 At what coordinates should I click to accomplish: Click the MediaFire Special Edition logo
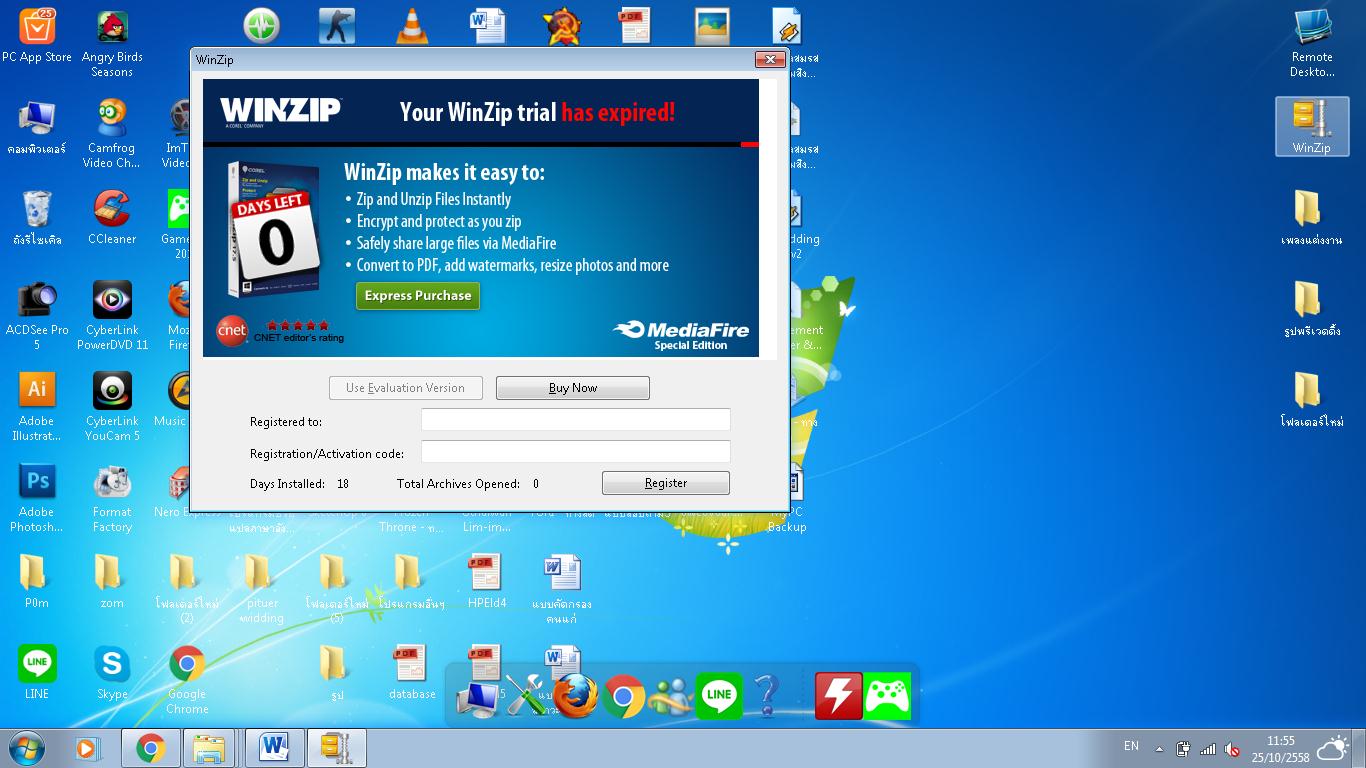(x=682, y=334)
